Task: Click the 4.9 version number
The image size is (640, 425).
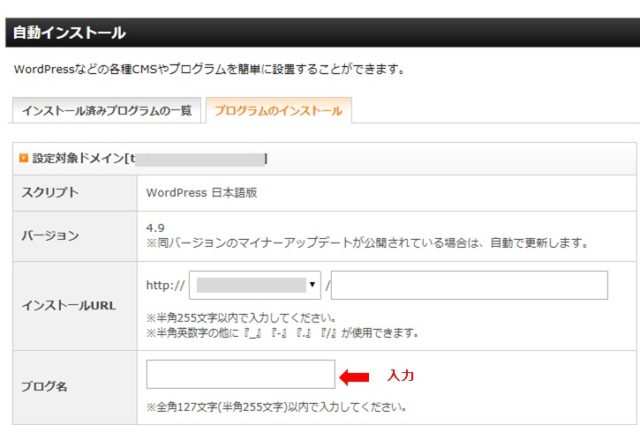Action: 155,227
